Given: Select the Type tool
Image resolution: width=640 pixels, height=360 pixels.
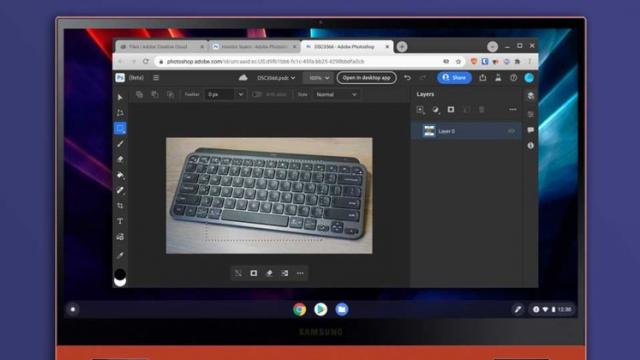Looking at the screenshot, I should pos(120,221).
